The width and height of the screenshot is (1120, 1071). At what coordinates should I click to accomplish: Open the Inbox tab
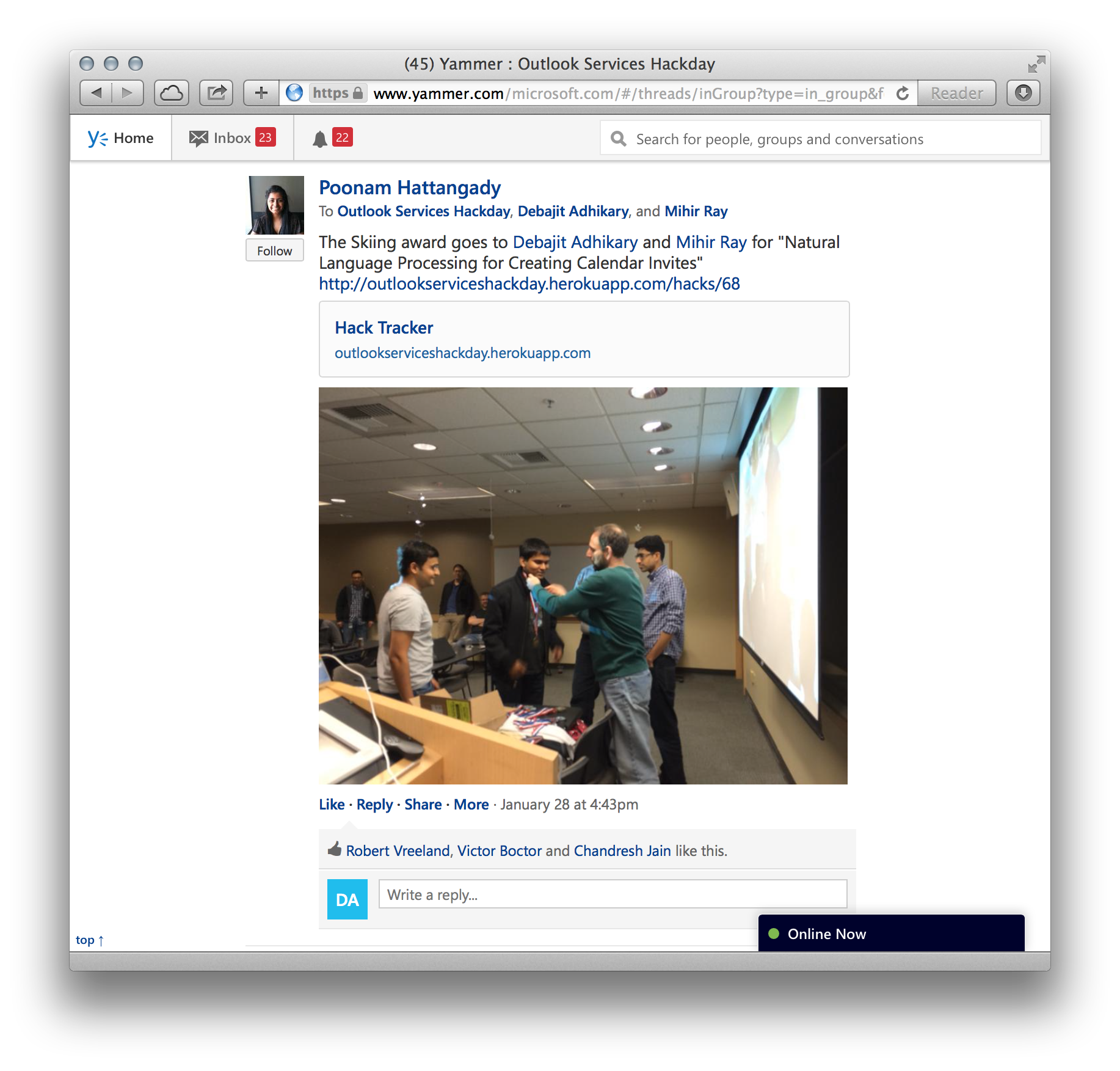[x=233, y=139]
